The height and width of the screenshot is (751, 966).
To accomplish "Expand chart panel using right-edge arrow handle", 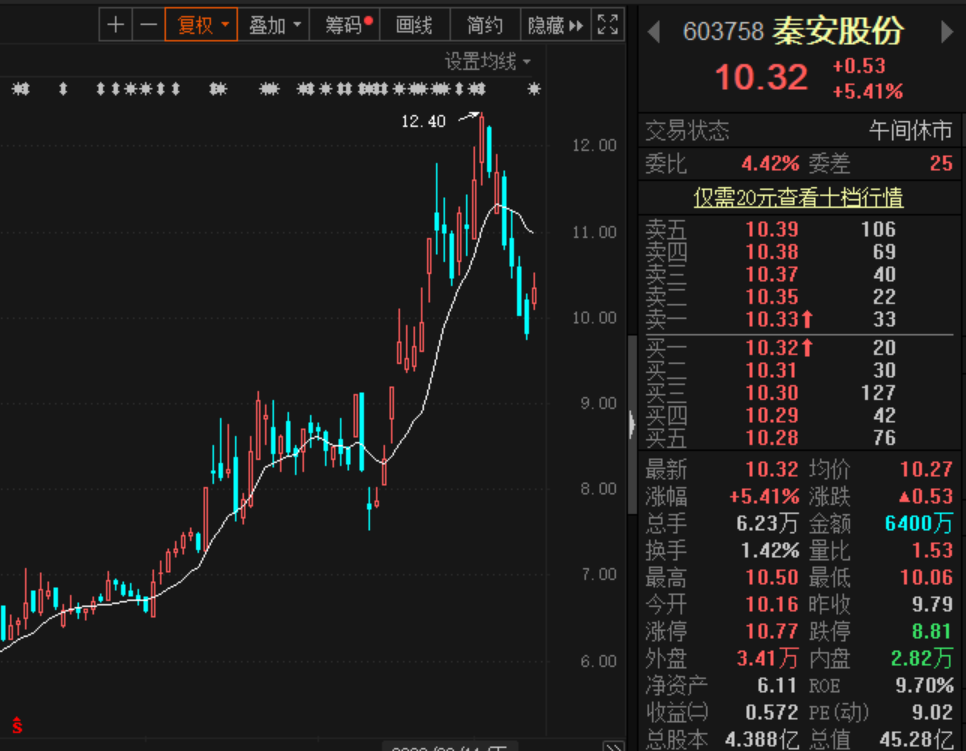I will pos(633,425).
